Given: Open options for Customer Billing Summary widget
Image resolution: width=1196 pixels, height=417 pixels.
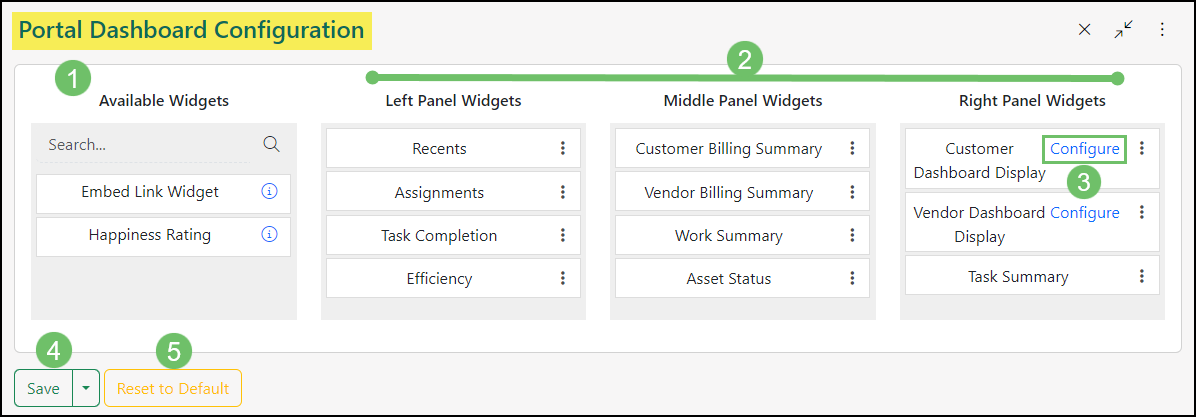Looking at the screenshot, I should coord(852,148).
